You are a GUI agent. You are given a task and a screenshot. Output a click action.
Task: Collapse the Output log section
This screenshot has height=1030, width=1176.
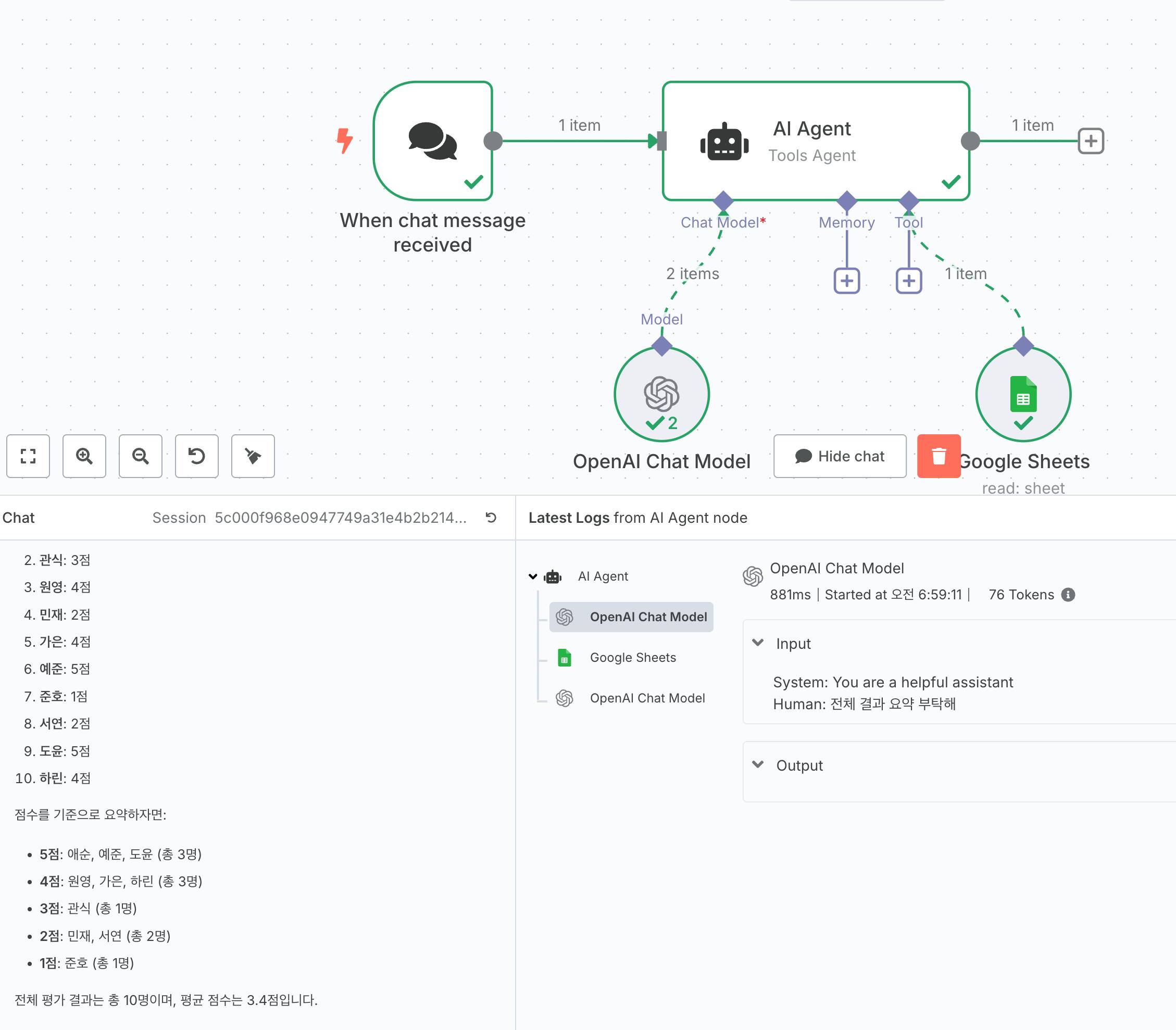pos(758,764)
